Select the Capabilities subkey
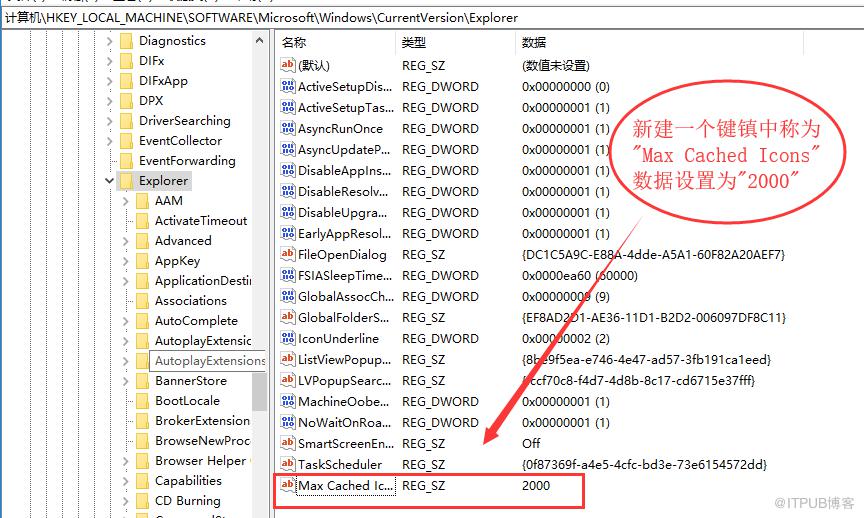 [x=188, y=481]
